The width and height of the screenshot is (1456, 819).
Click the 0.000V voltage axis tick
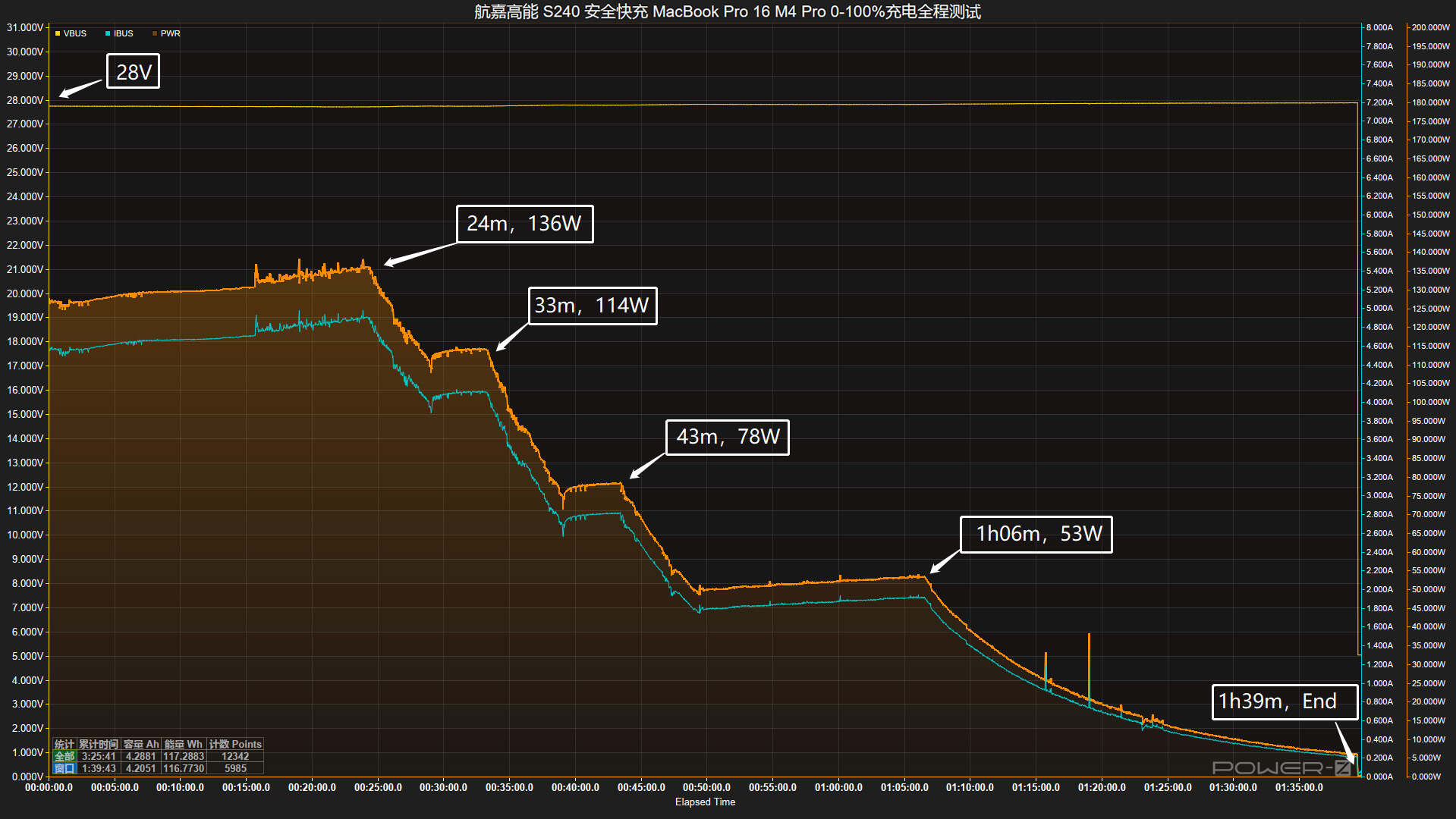tap(27, 777)
